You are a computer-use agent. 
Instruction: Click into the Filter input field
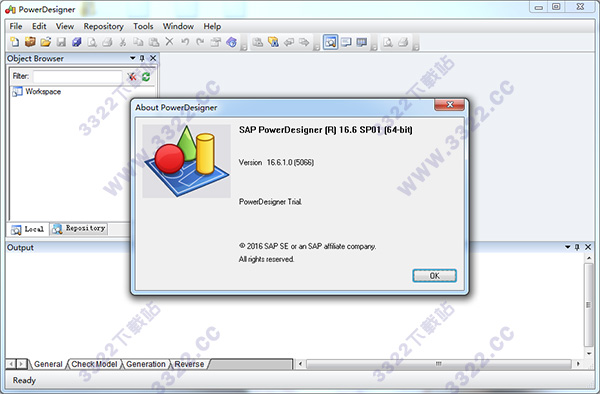(x=77, y=77)
